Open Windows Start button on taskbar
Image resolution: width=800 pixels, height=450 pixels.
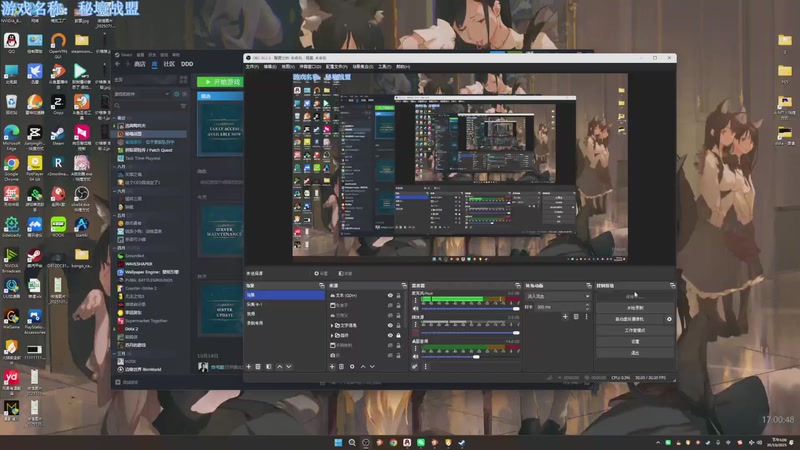pyautogui.click(x=338, y=442)
